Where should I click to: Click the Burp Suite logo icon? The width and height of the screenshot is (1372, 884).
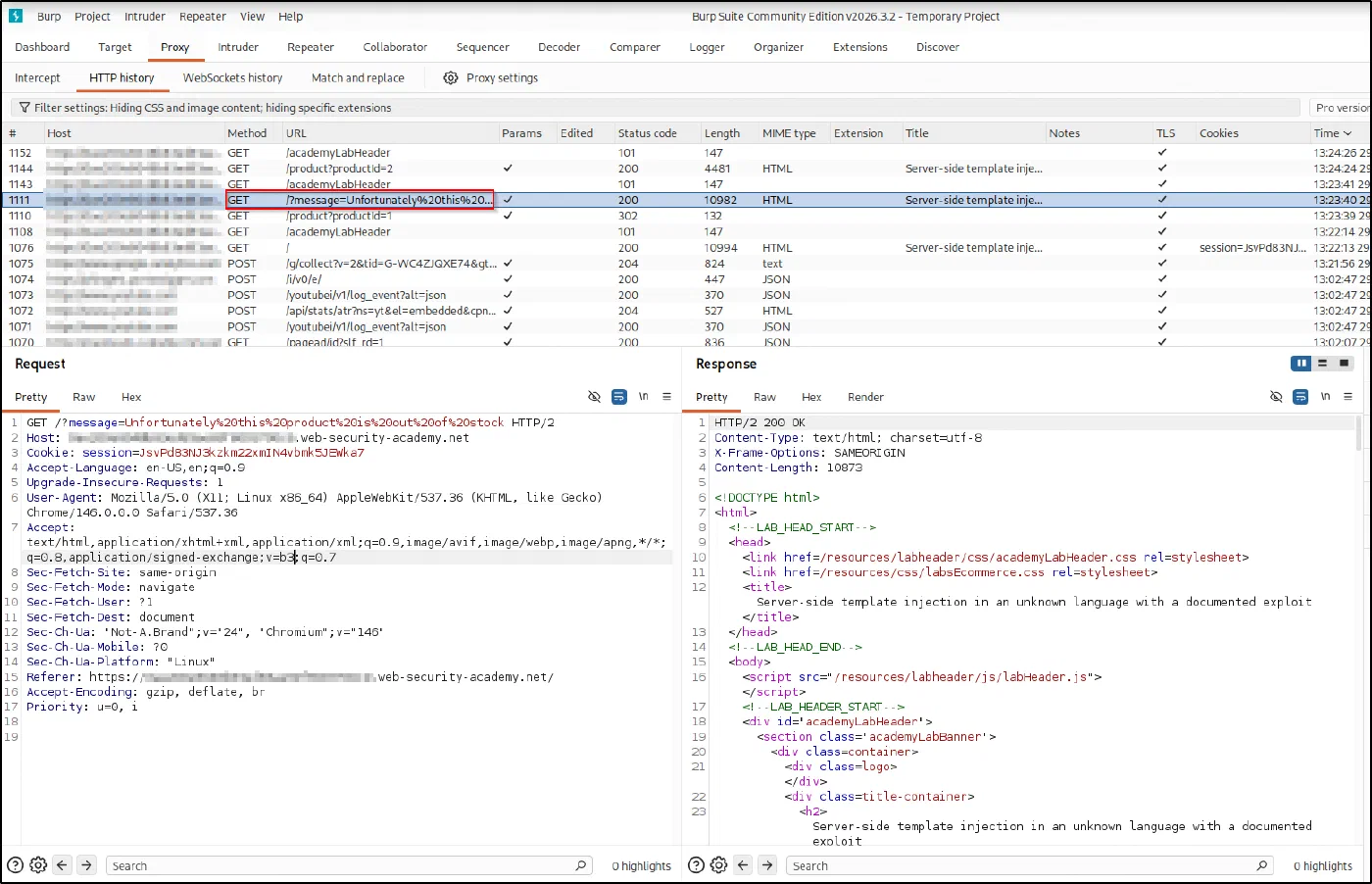16,16
